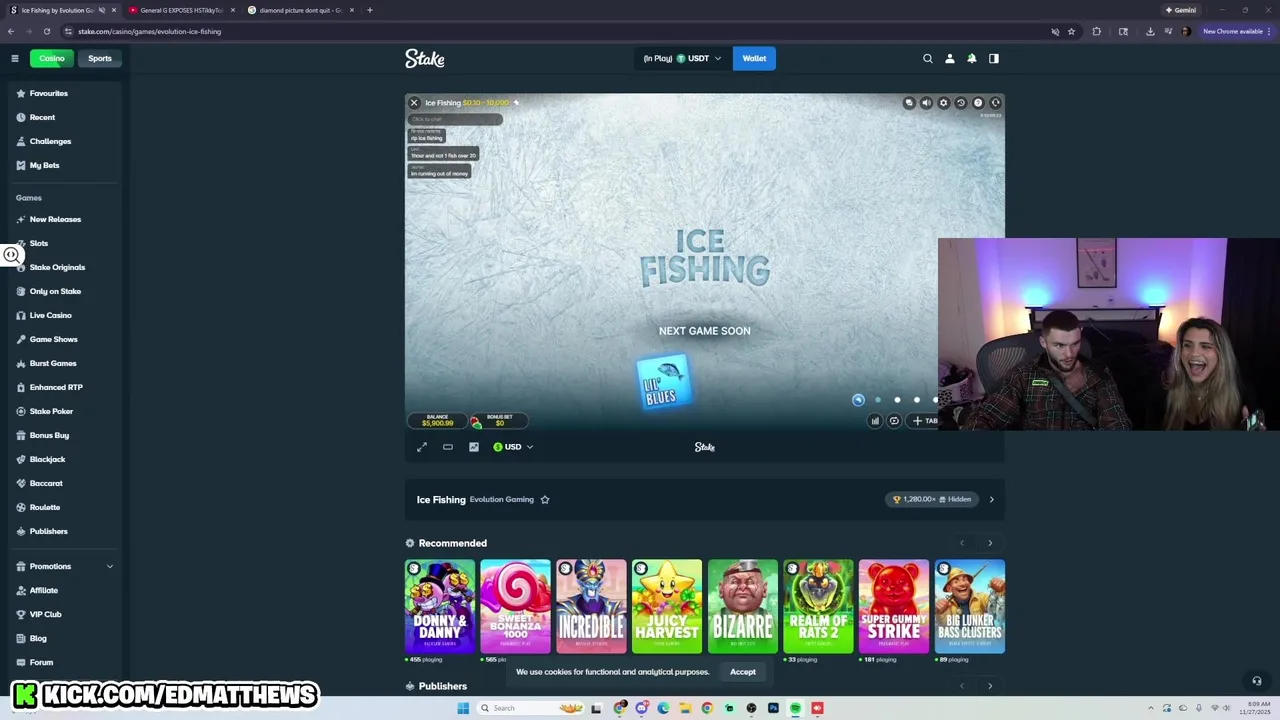The width and height of the screenshot is (1280, 720).
Task: Open the hamburger menu in Stake header
Action: point(15,58)
